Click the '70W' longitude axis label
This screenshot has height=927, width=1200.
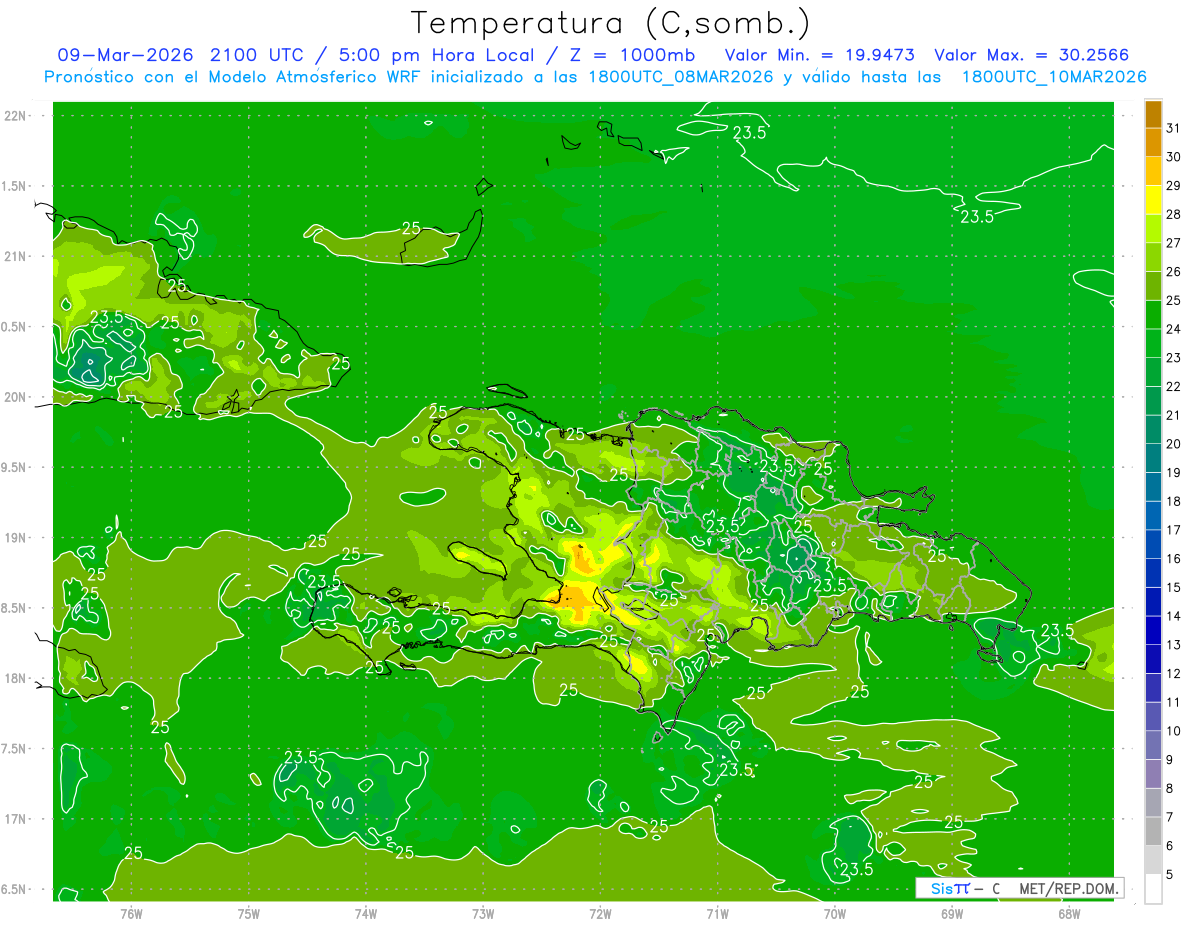coord(834,913)
